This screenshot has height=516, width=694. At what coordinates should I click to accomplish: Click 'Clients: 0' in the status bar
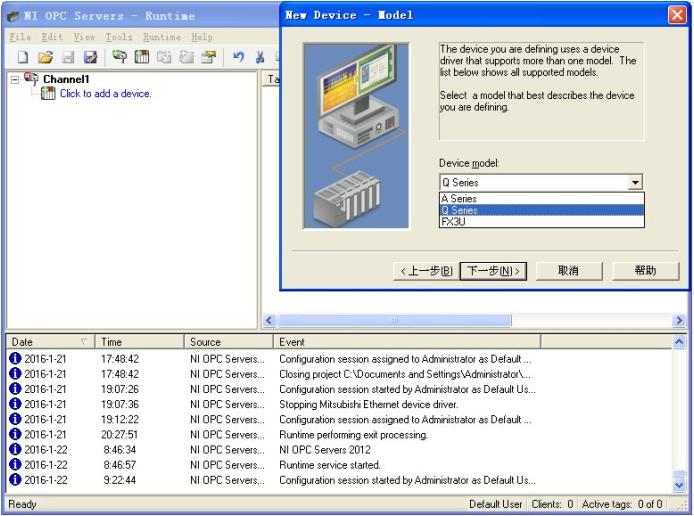point(552,504)
